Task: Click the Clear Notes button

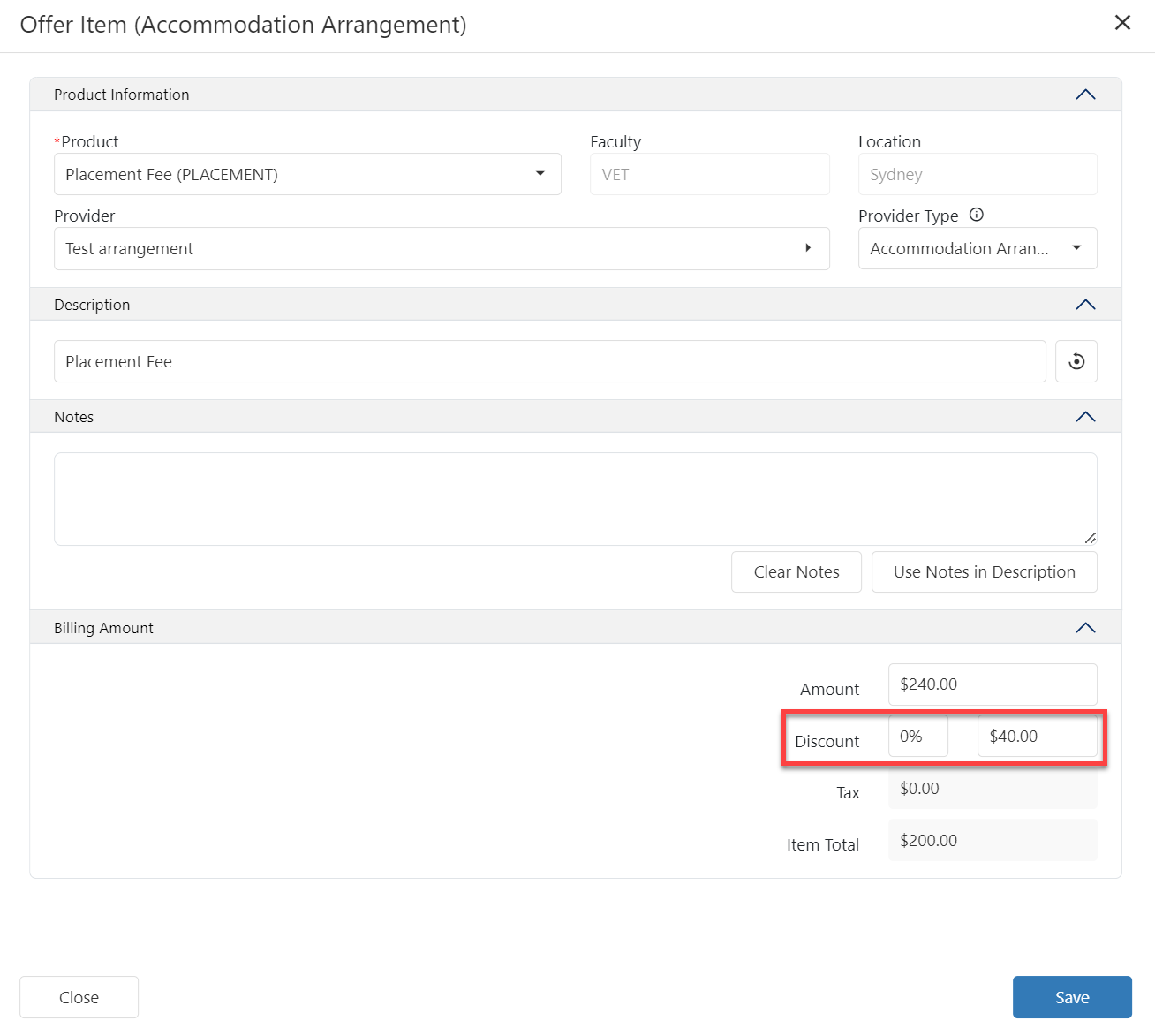Action: [x=796, y=572]
